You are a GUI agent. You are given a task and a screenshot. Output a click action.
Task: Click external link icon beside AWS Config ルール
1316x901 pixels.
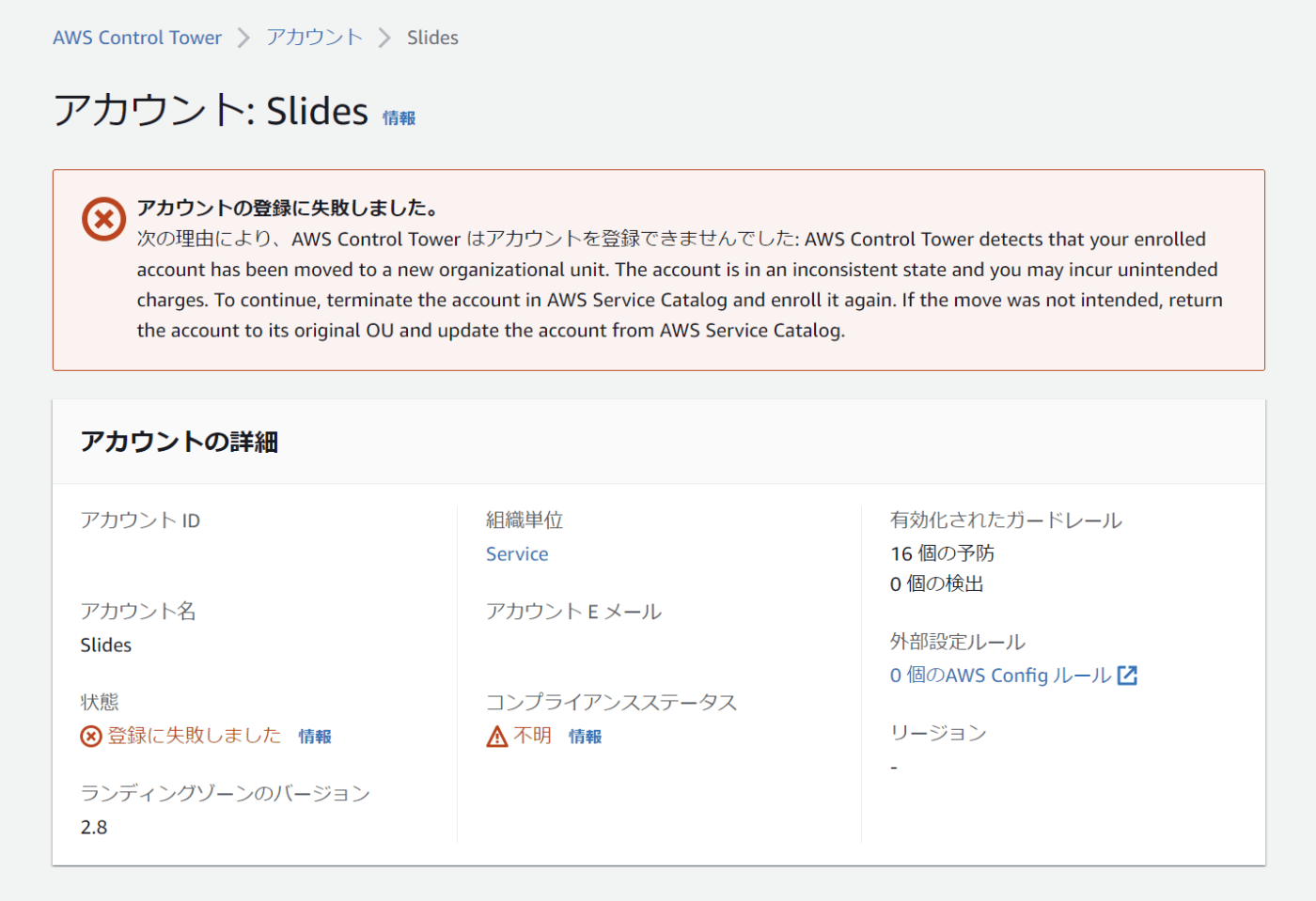coord(1127,676)
